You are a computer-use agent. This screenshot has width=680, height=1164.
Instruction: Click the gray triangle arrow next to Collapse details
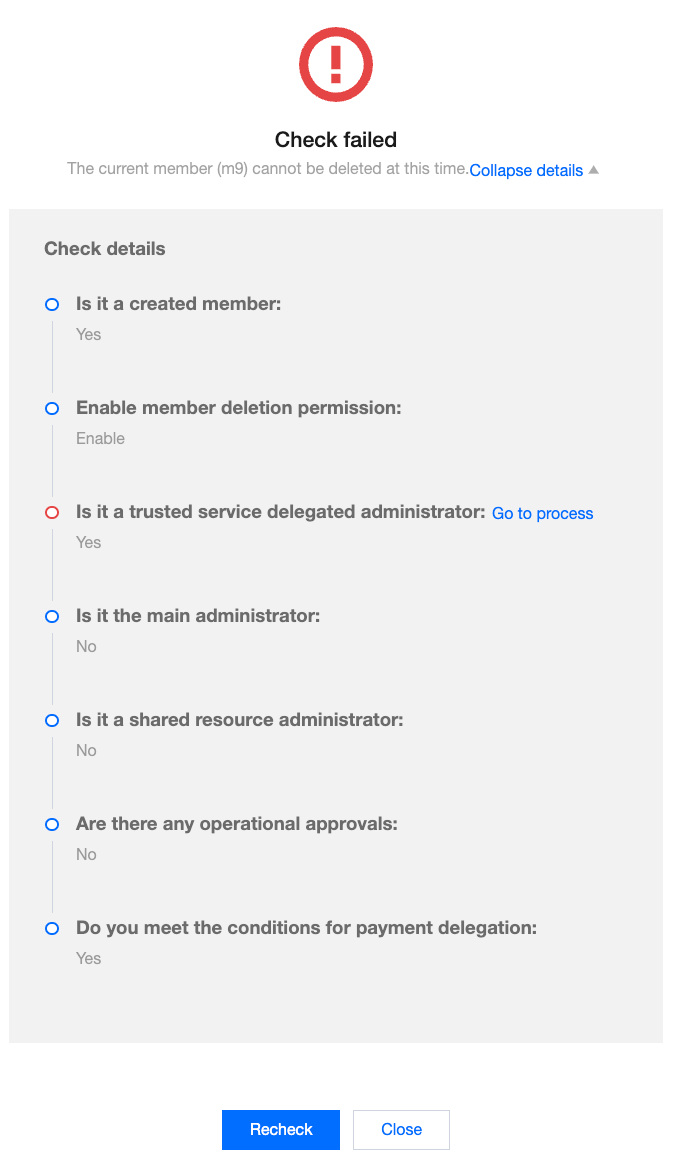594,170
